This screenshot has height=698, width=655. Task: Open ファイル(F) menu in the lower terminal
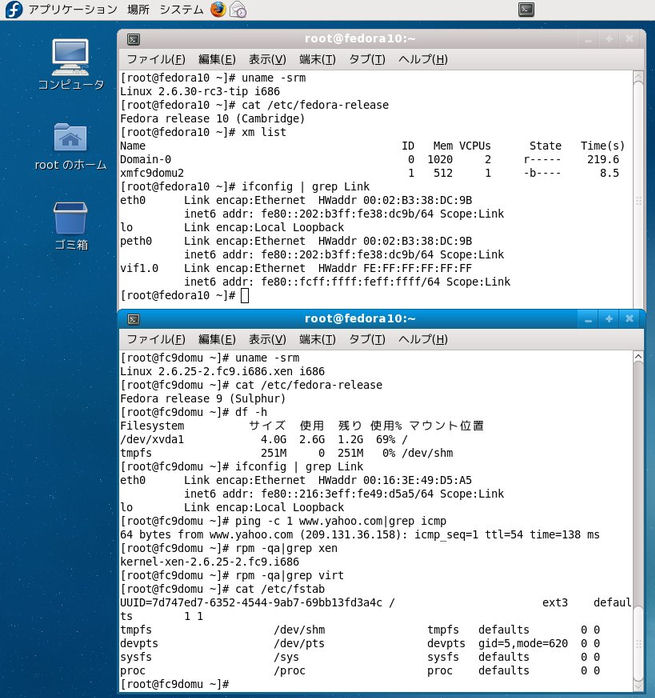[156, 339]
